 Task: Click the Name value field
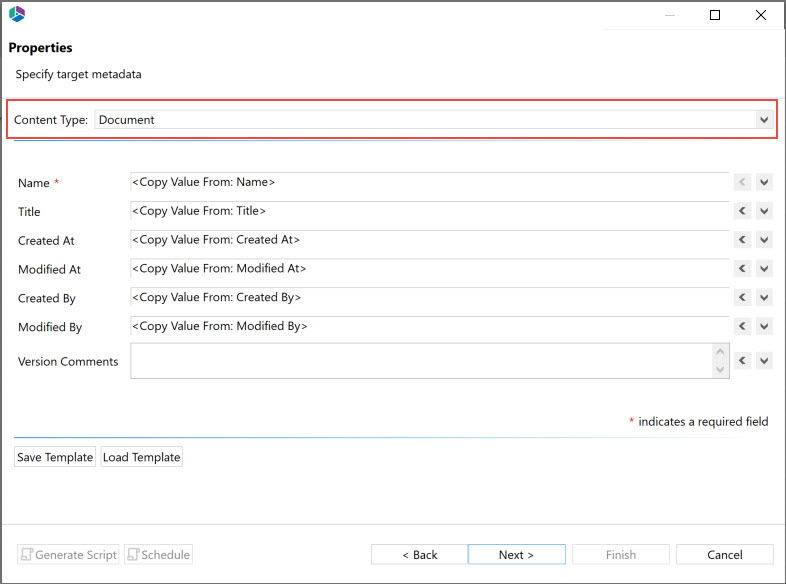click(x=428, y=182)
